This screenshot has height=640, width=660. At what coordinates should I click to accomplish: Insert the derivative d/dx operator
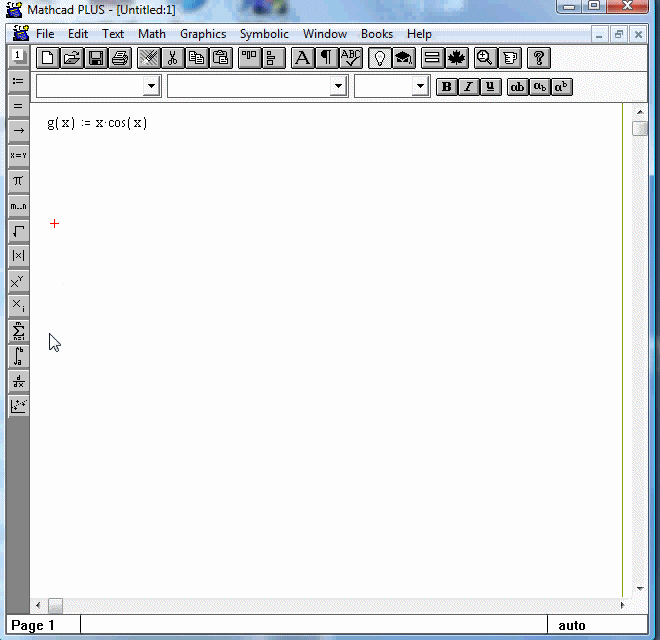click(x=18, y=381)
